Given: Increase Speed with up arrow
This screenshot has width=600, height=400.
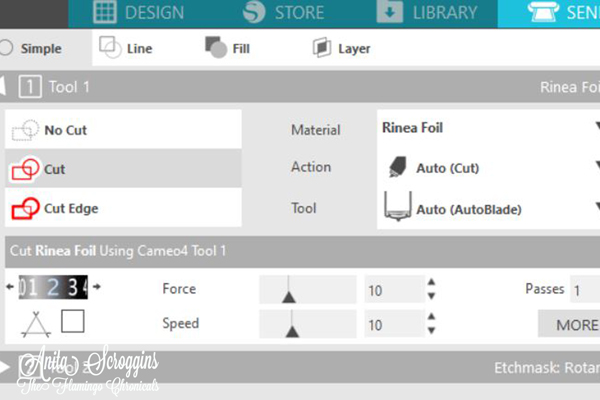Looking at the screenshot, I should pos(431,316).
